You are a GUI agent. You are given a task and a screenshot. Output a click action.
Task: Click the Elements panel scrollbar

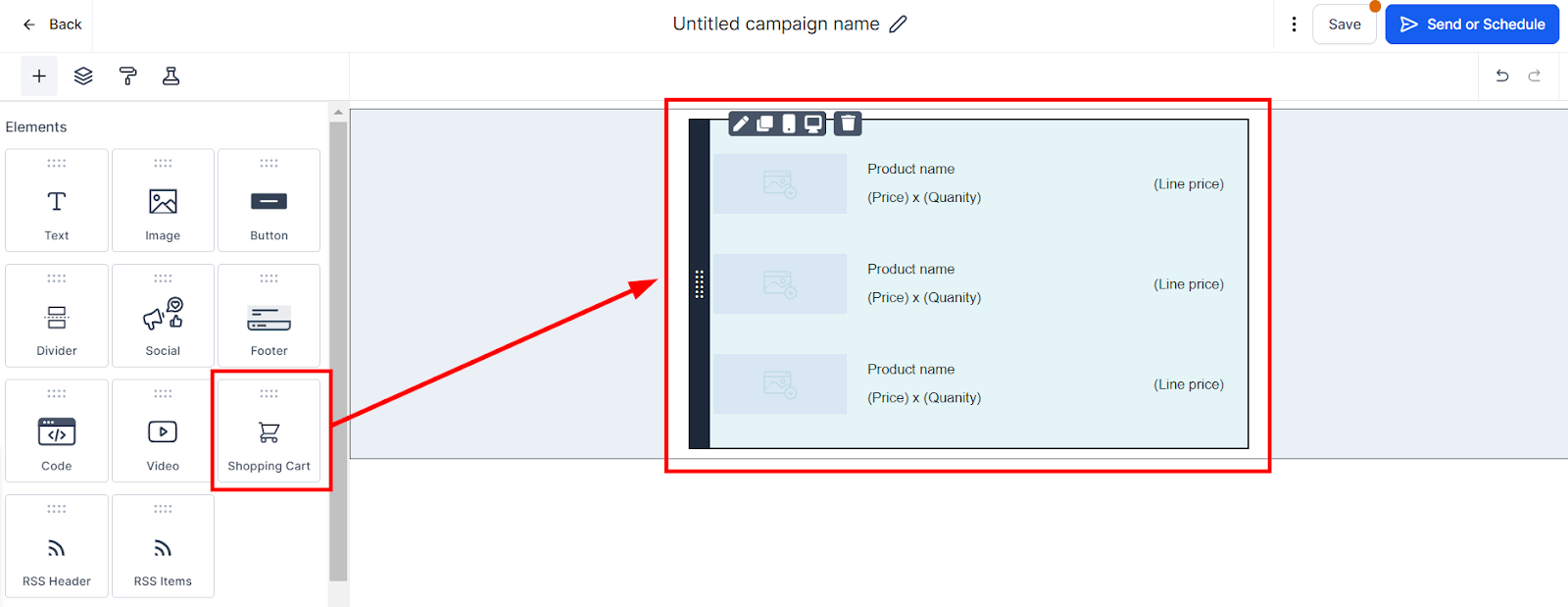coord(338,351)
